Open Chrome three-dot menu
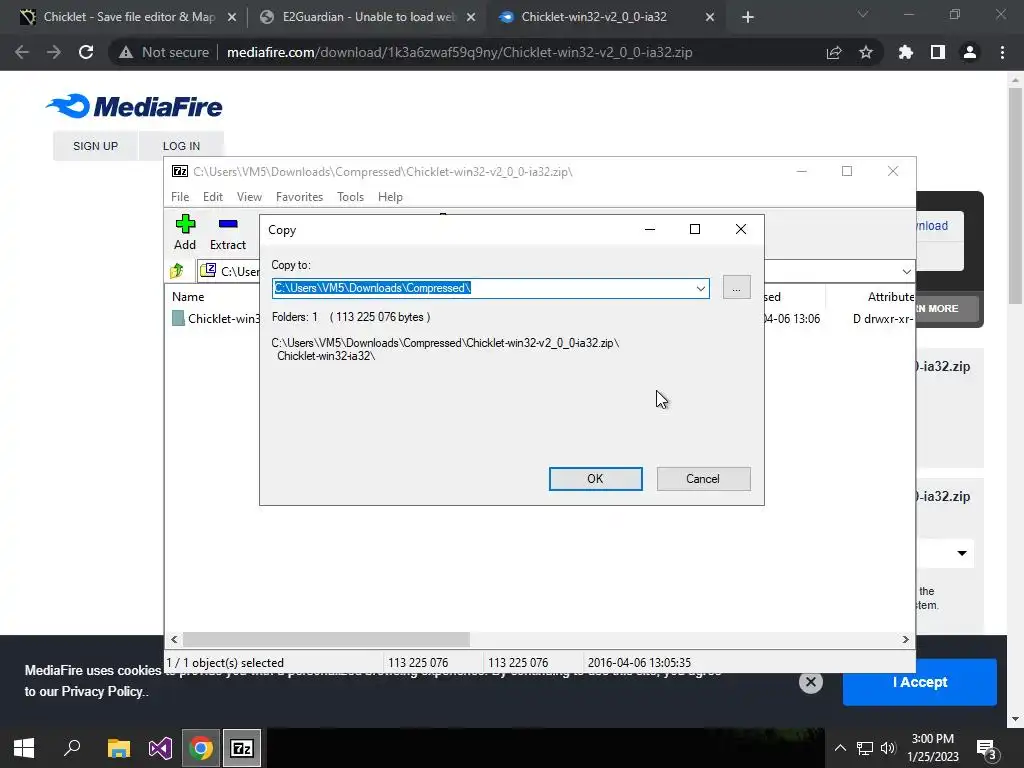Viewport: 1024px width, 768px height. coord(1002,52)
